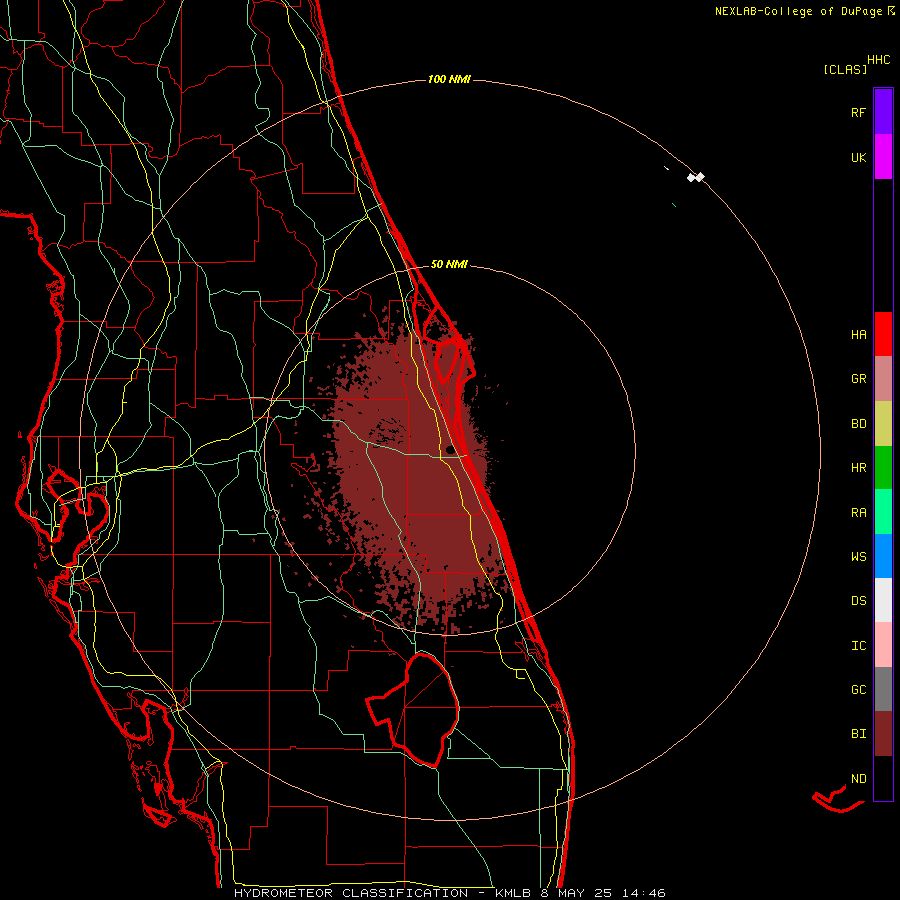Click the magenta UK legend color swatch
The image size is (900, 900).
[x=883, y=157]
